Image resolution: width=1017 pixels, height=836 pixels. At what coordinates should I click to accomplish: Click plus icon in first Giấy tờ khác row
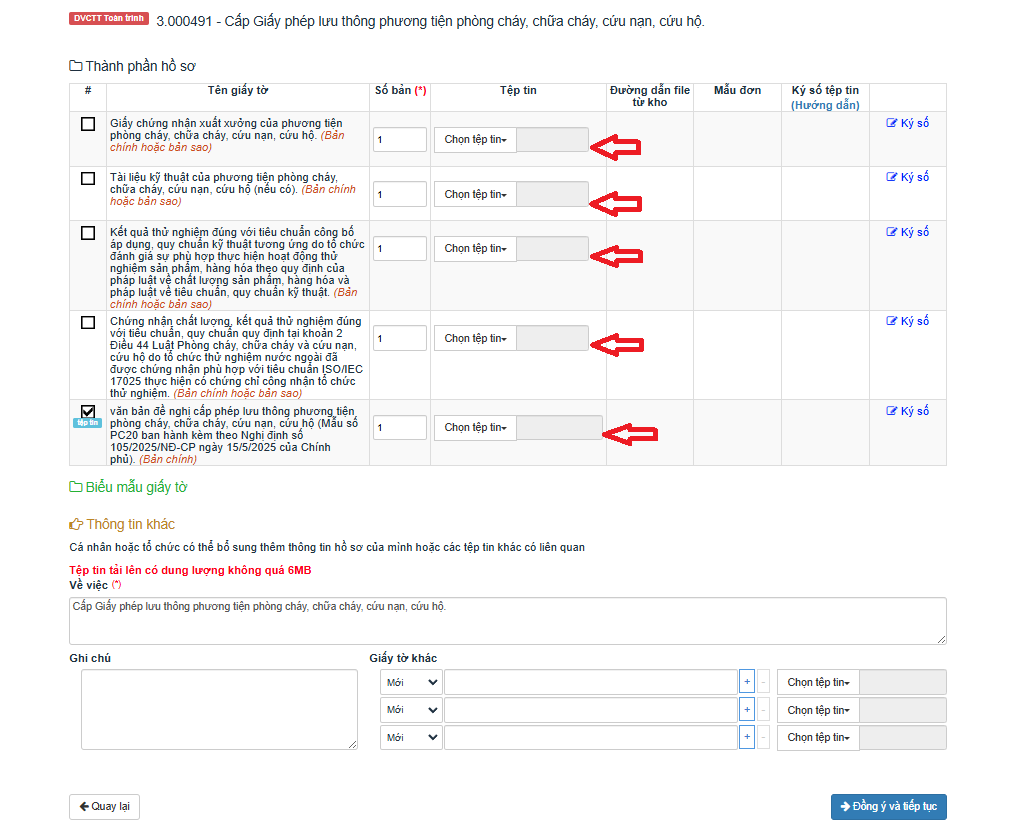point(746,682)
